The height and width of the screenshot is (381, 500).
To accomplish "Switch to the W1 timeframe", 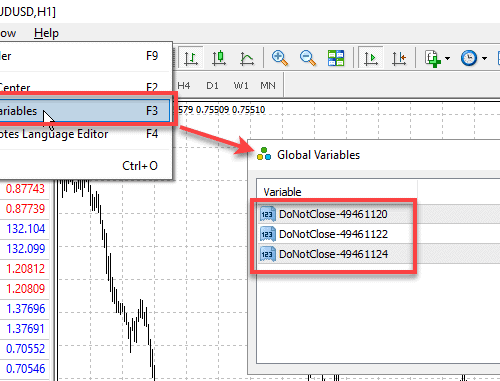I will (x=241, y=86).
